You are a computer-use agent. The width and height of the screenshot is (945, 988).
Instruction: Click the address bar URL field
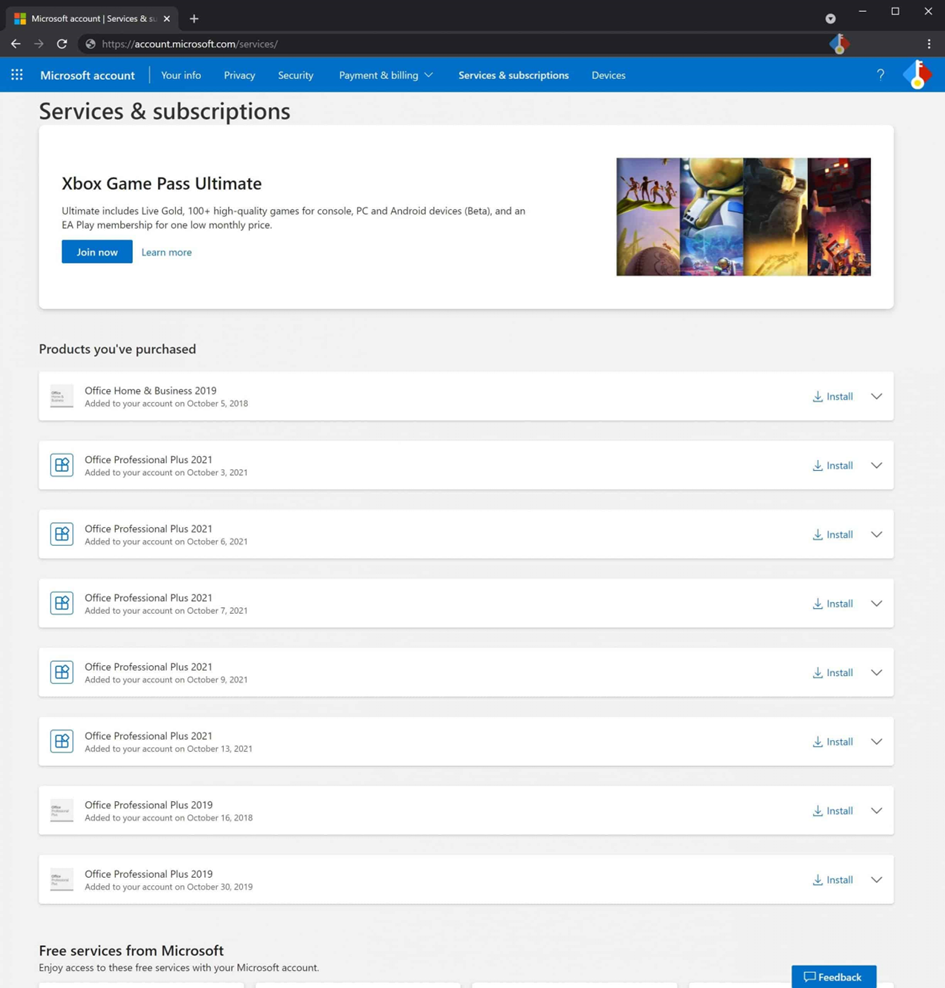[454, 43]
